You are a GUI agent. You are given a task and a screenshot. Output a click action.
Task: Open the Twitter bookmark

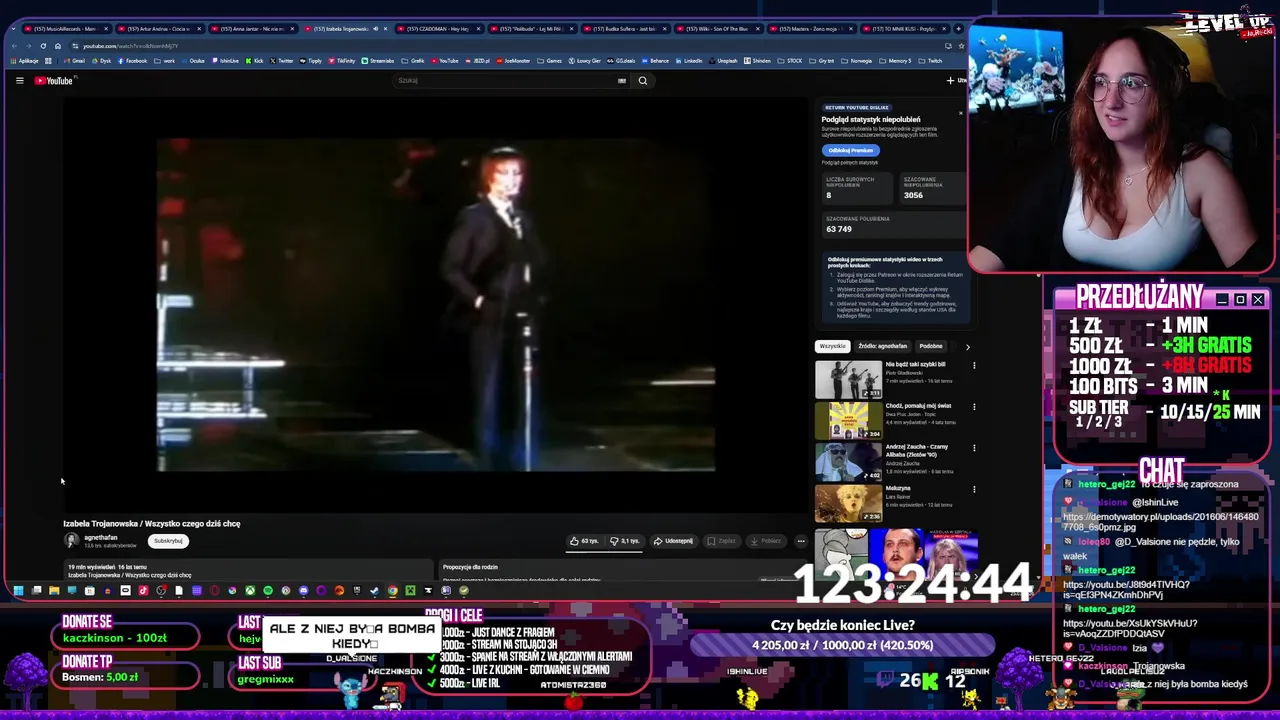(281, 61)
